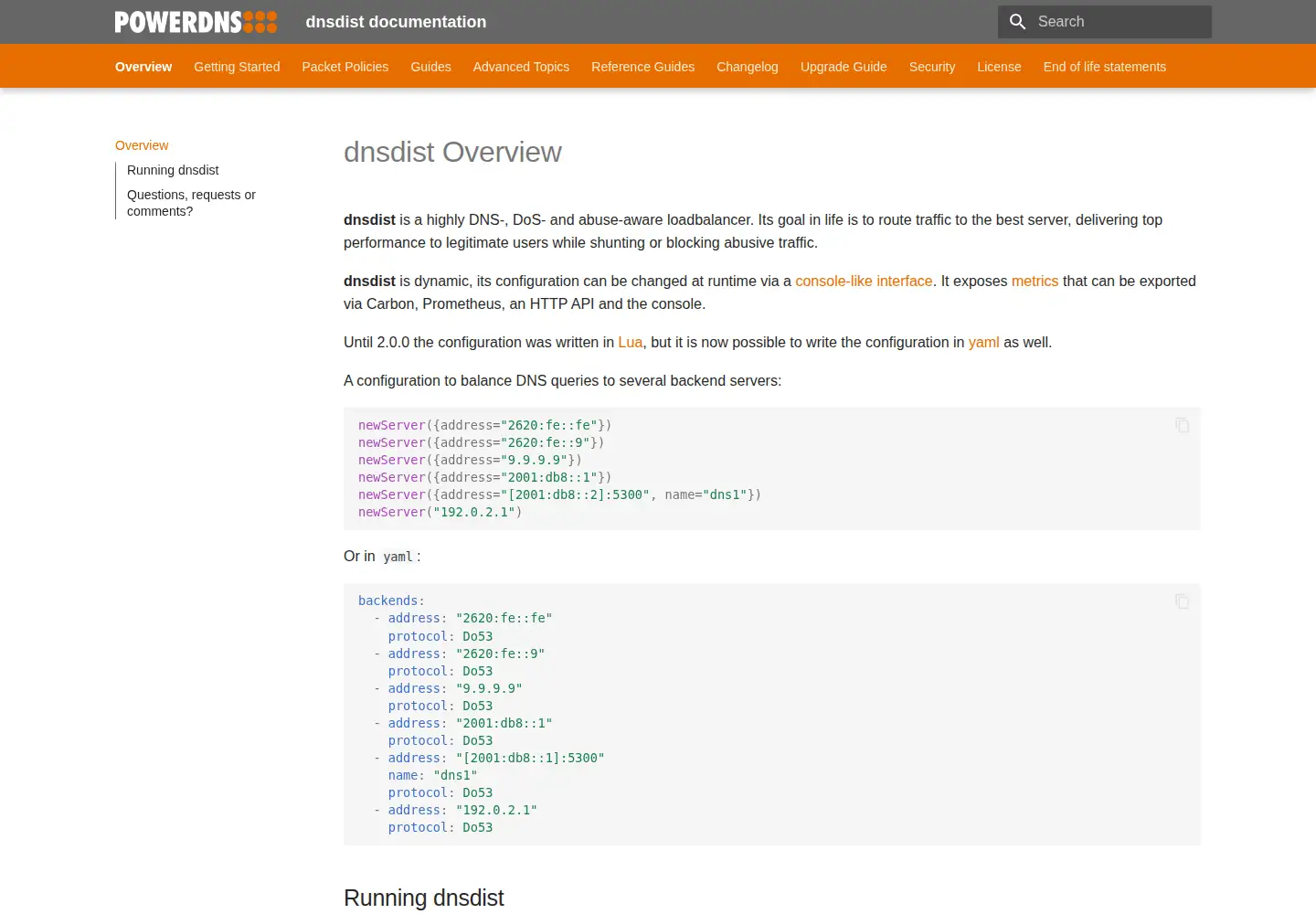This screenshot has width=1316, height=914.
Task: Open Reference Guides tab
Action: click(643, 67)
